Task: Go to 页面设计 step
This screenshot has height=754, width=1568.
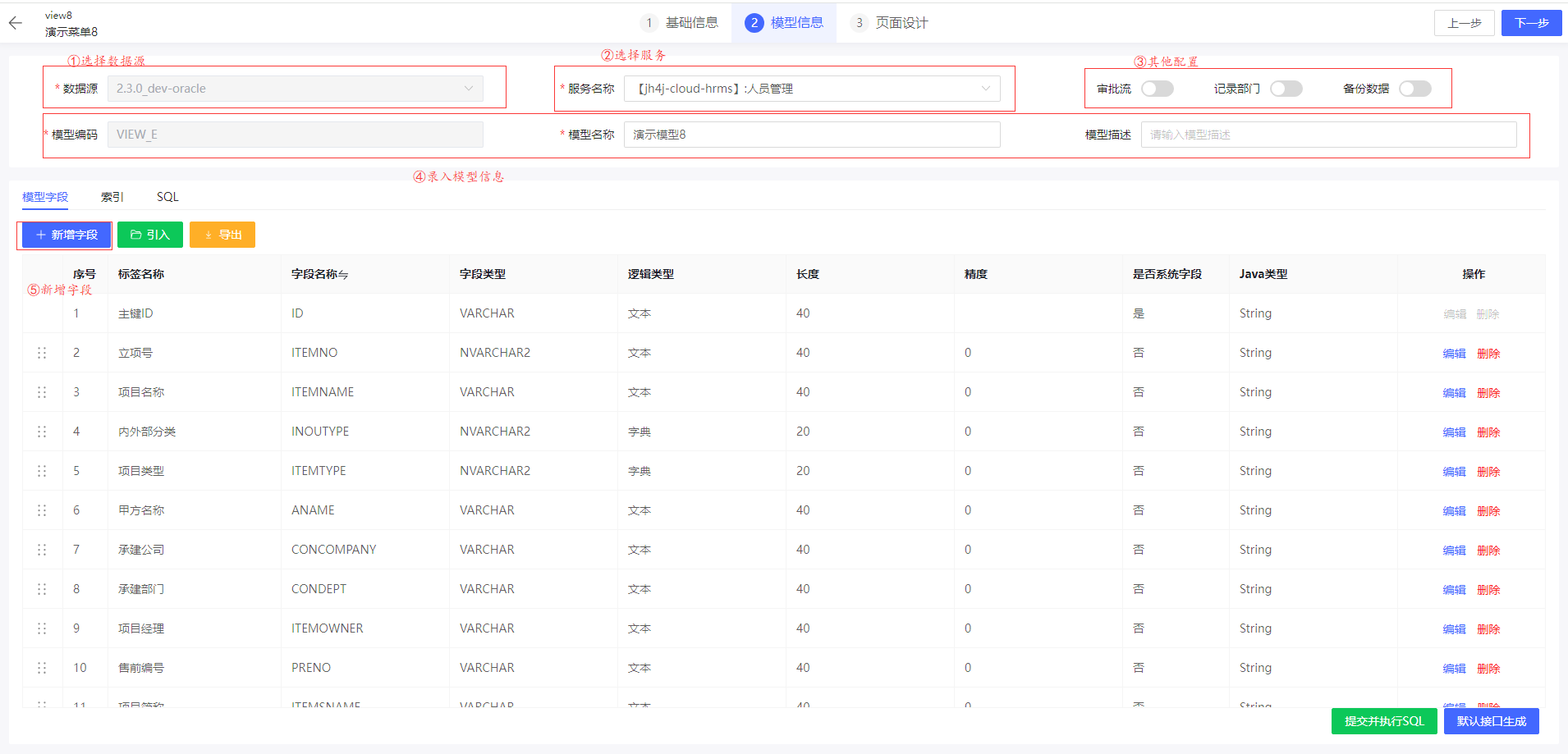Action: pyautogui.click(x=889, y=23)
